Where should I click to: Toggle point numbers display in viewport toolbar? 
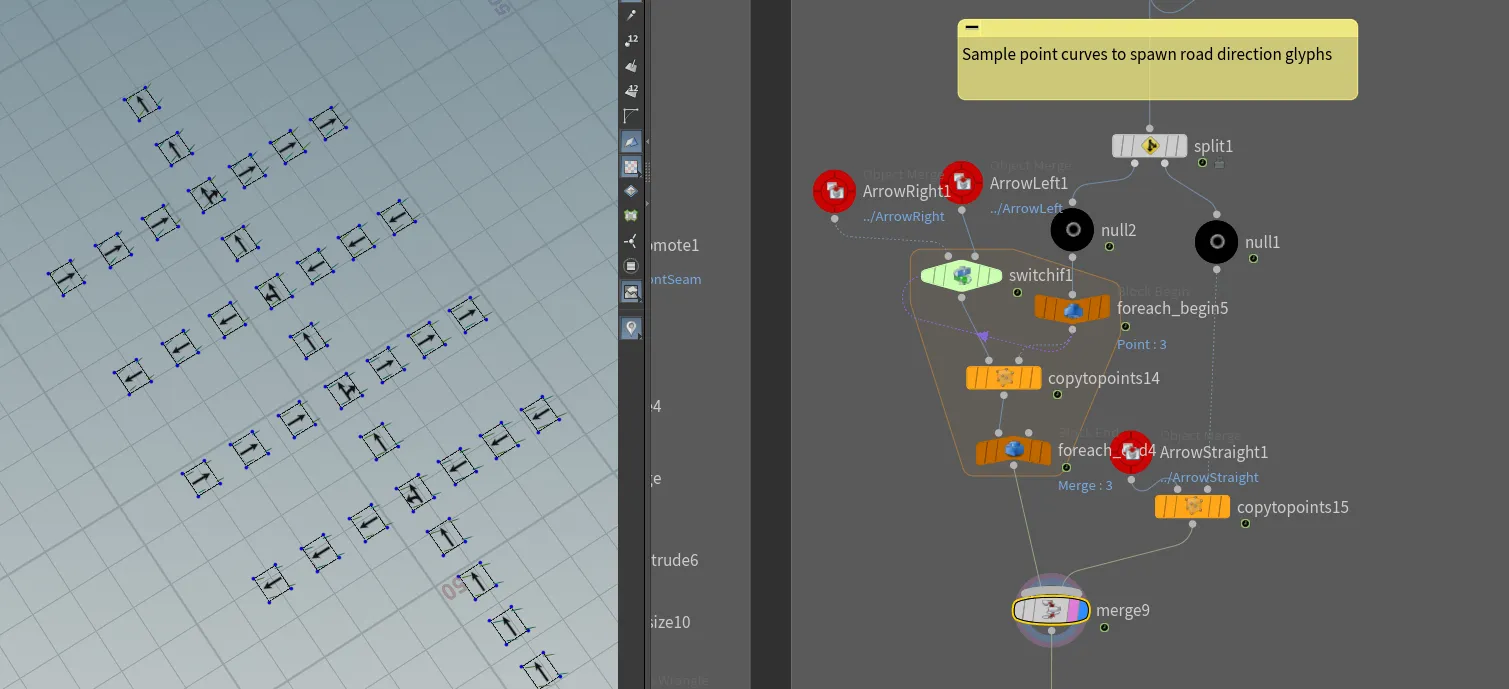pos(631,40)
